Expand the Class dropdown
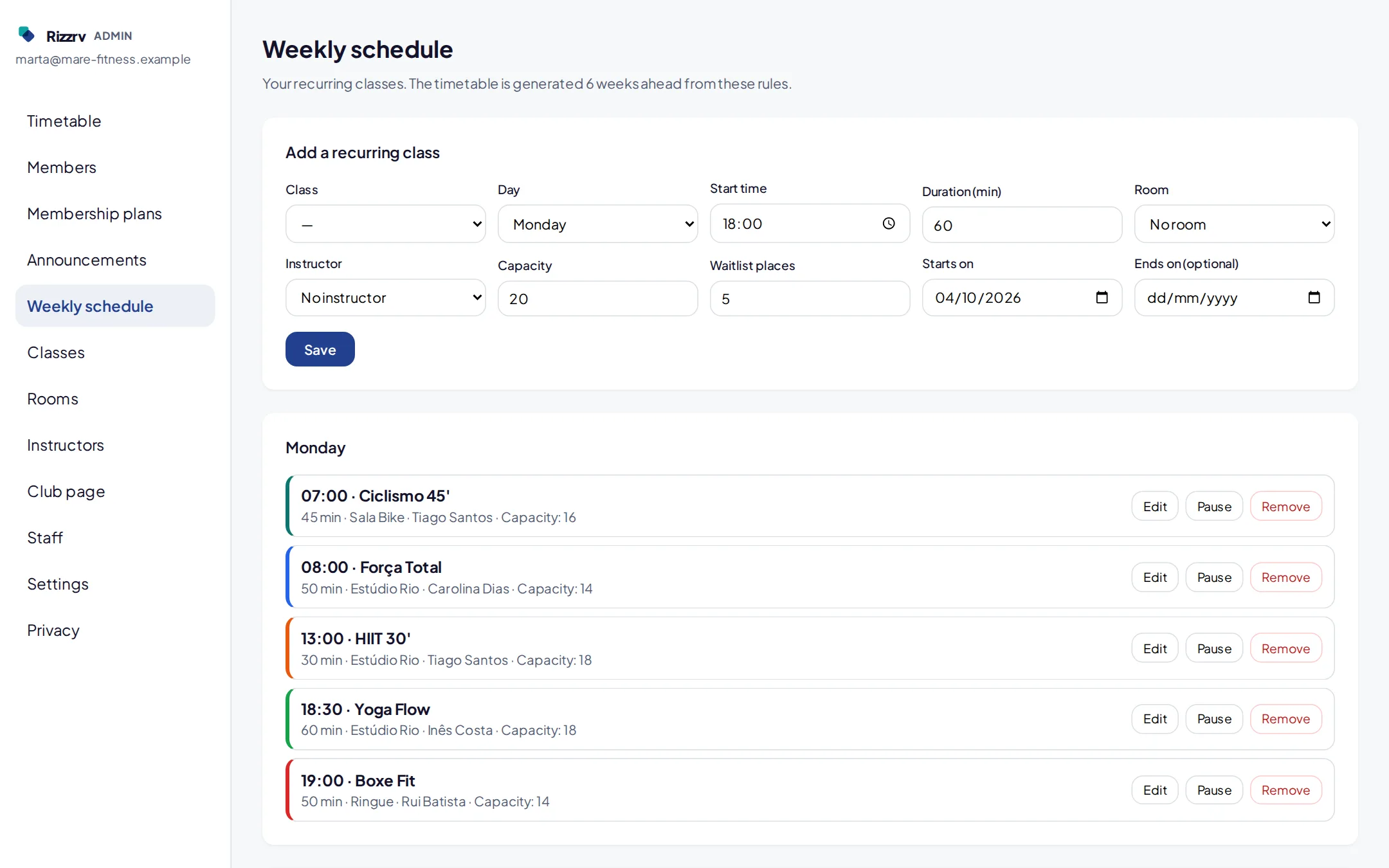The width and height of the screenshot is (1389, 868). pos(385,224)
